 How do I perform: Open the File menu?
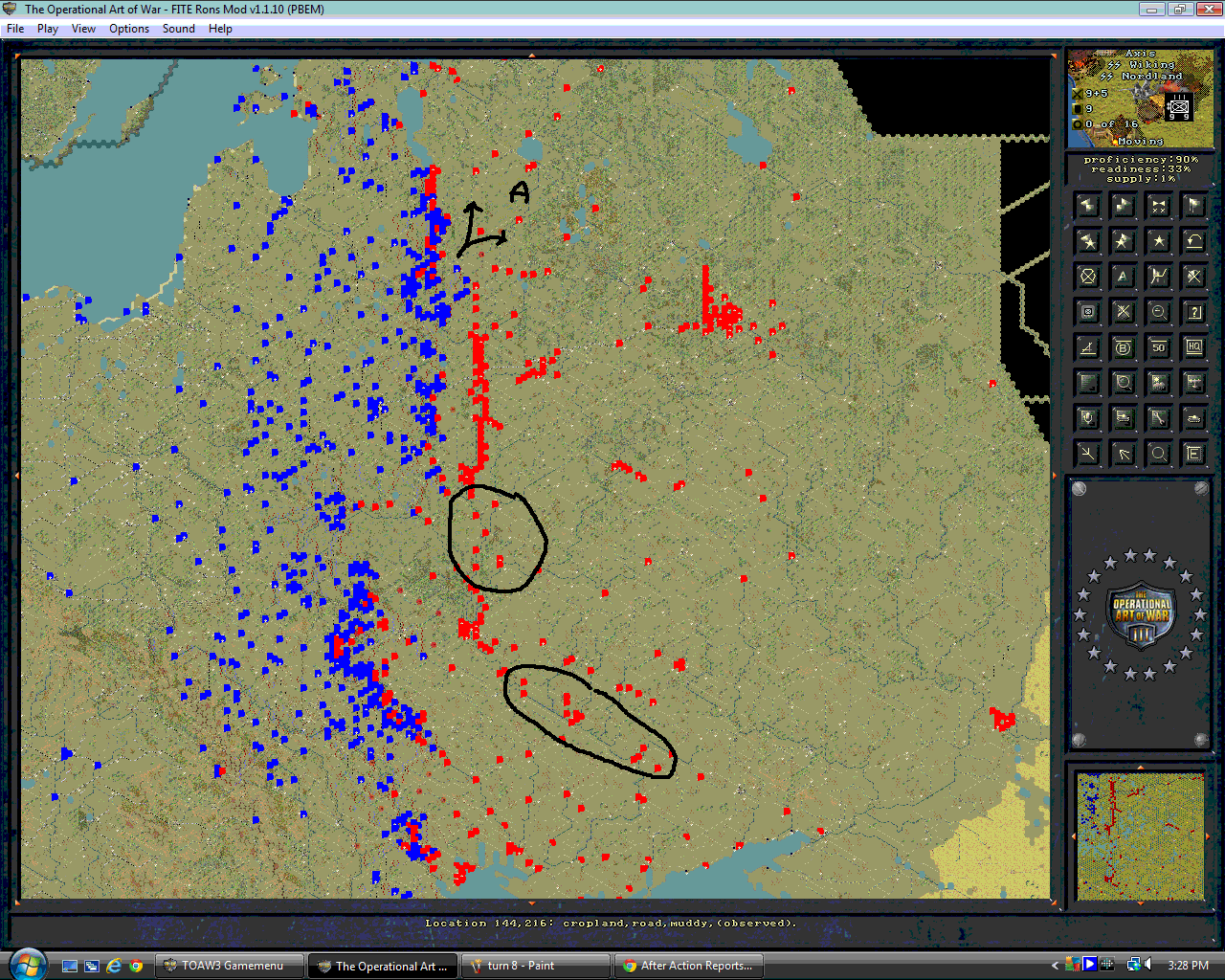15,29
